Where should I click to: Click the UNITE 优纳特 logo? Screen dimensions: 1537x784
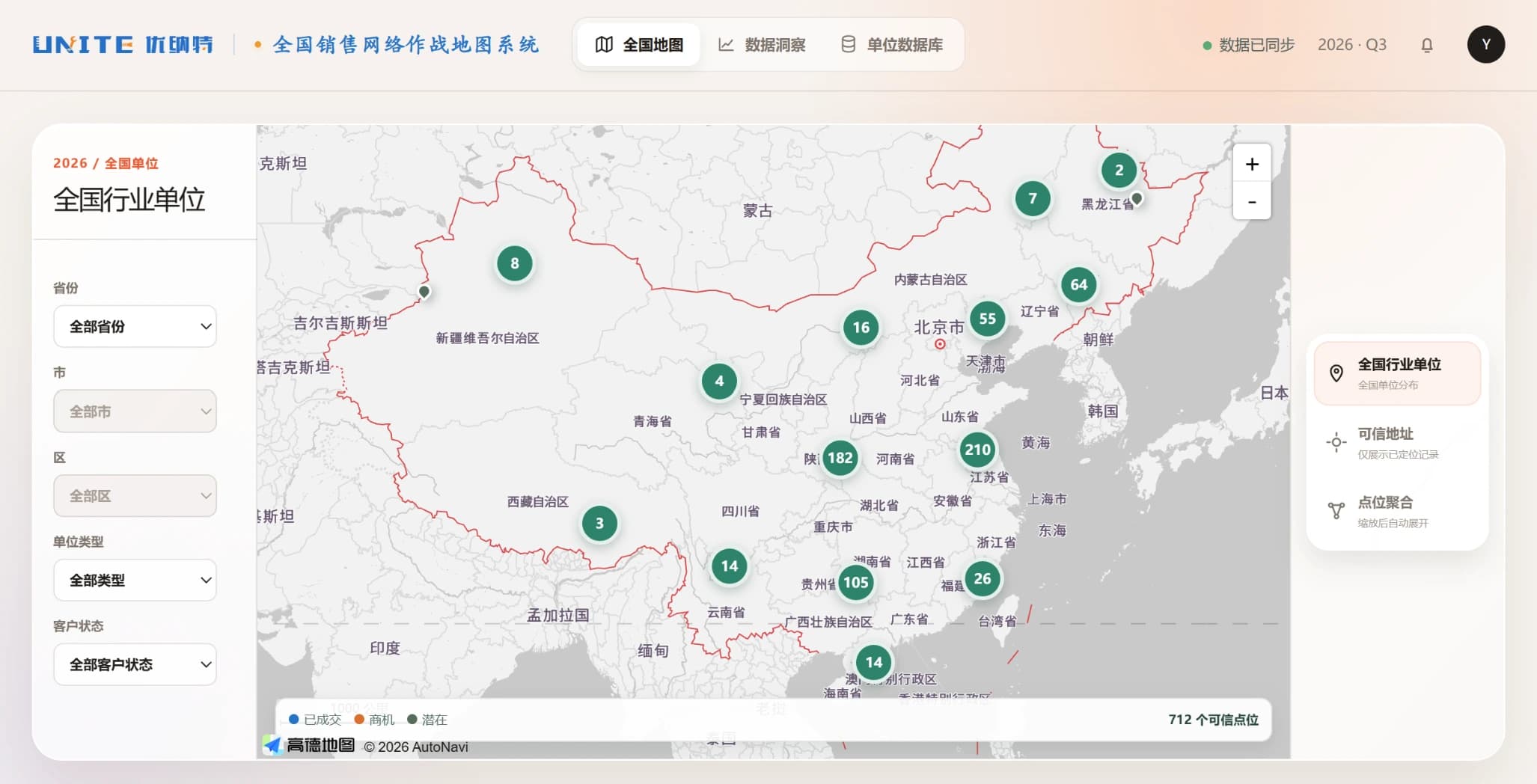pyautogui.click(x=123, y=45)
